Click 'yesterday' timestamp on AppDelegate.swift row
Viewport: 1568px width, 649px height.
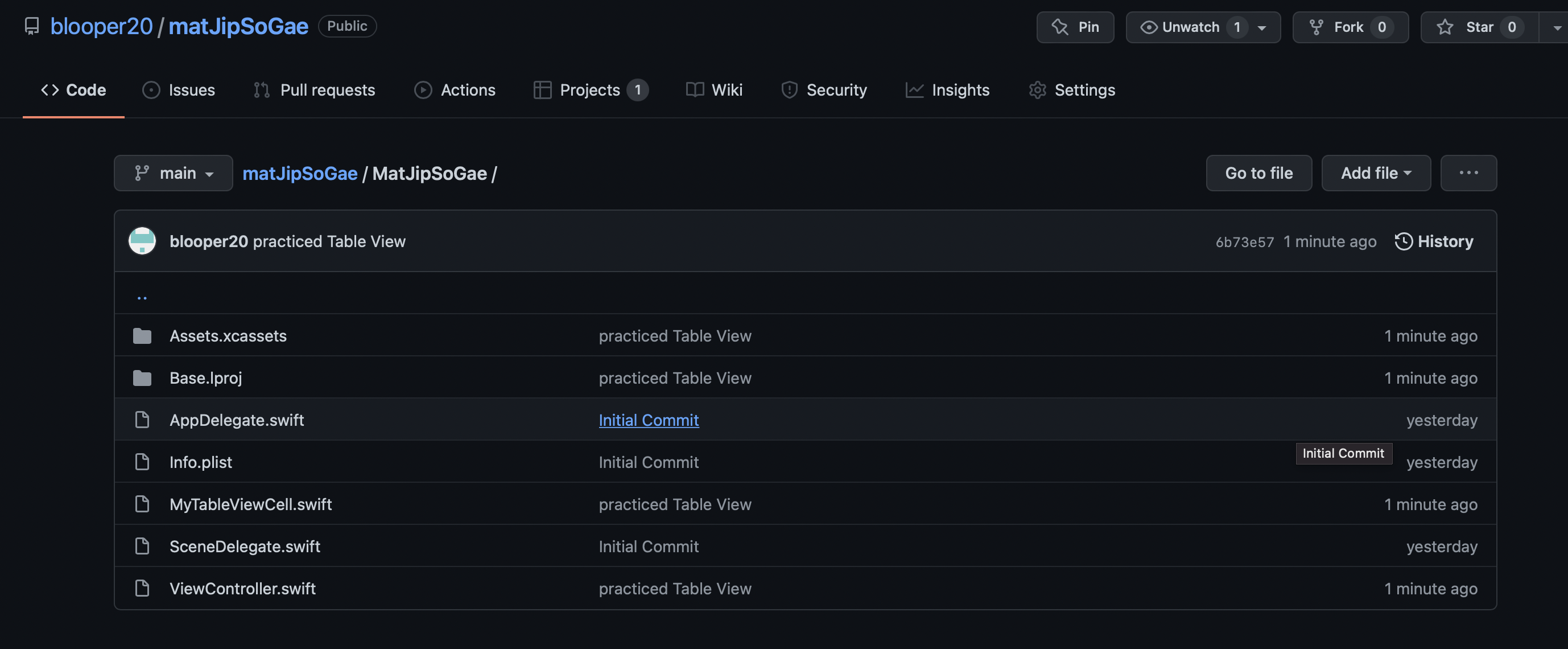point(1441,420)
